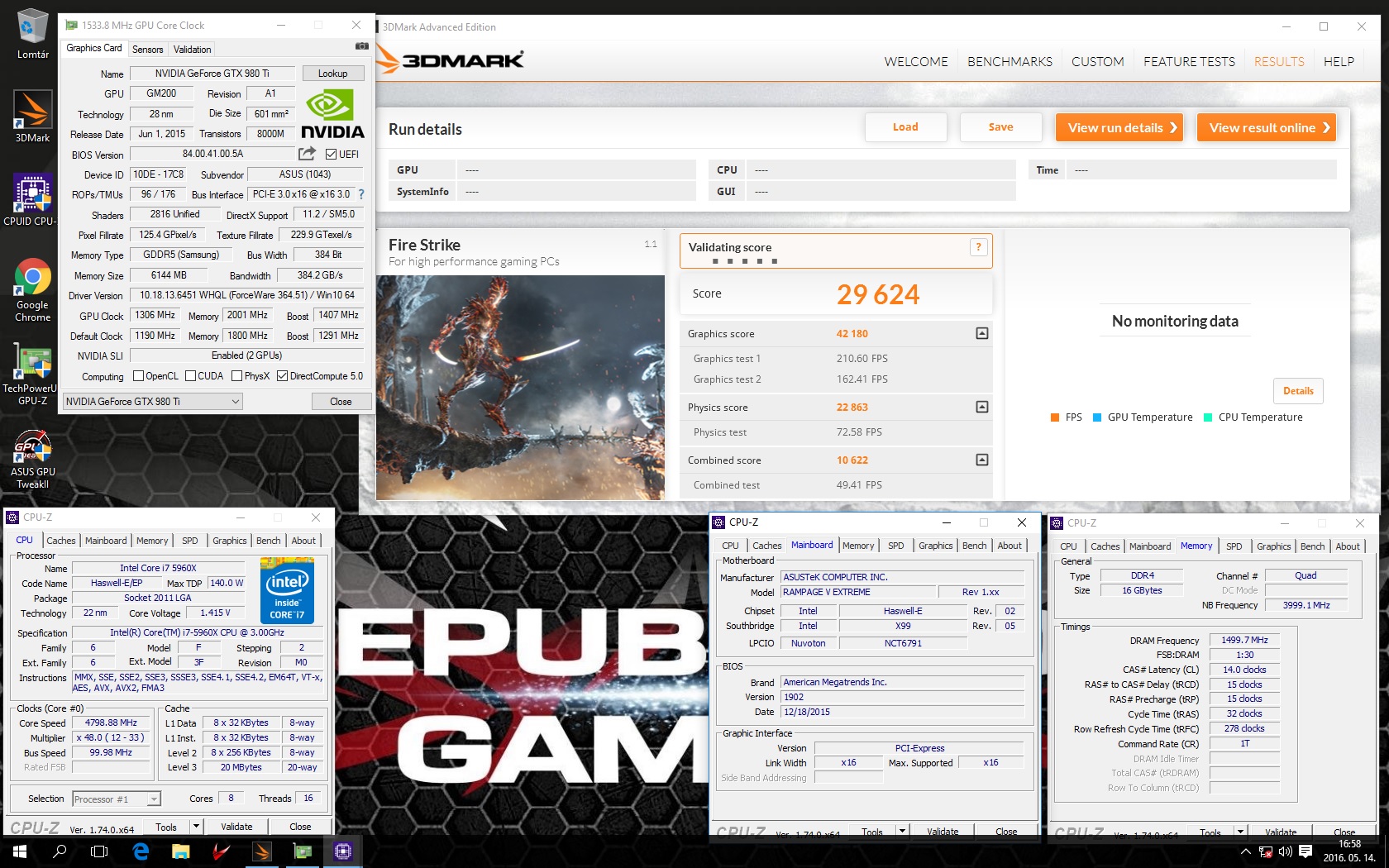Switch to GPU-Z via its taskbar icon
The height and width of the screenshot is (868, 1389).
coord(303,851)
